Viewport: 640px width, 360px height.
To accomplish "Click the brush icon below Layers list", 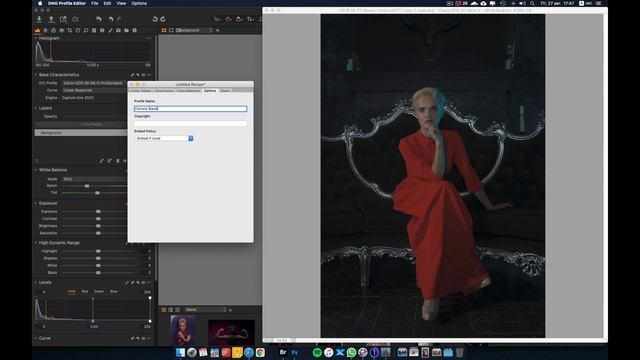I will 102,161.
